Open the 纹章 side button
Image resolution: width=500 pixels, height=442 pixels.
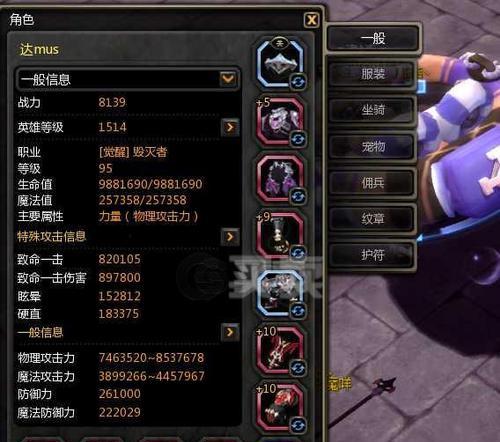(x=373, y=219)
